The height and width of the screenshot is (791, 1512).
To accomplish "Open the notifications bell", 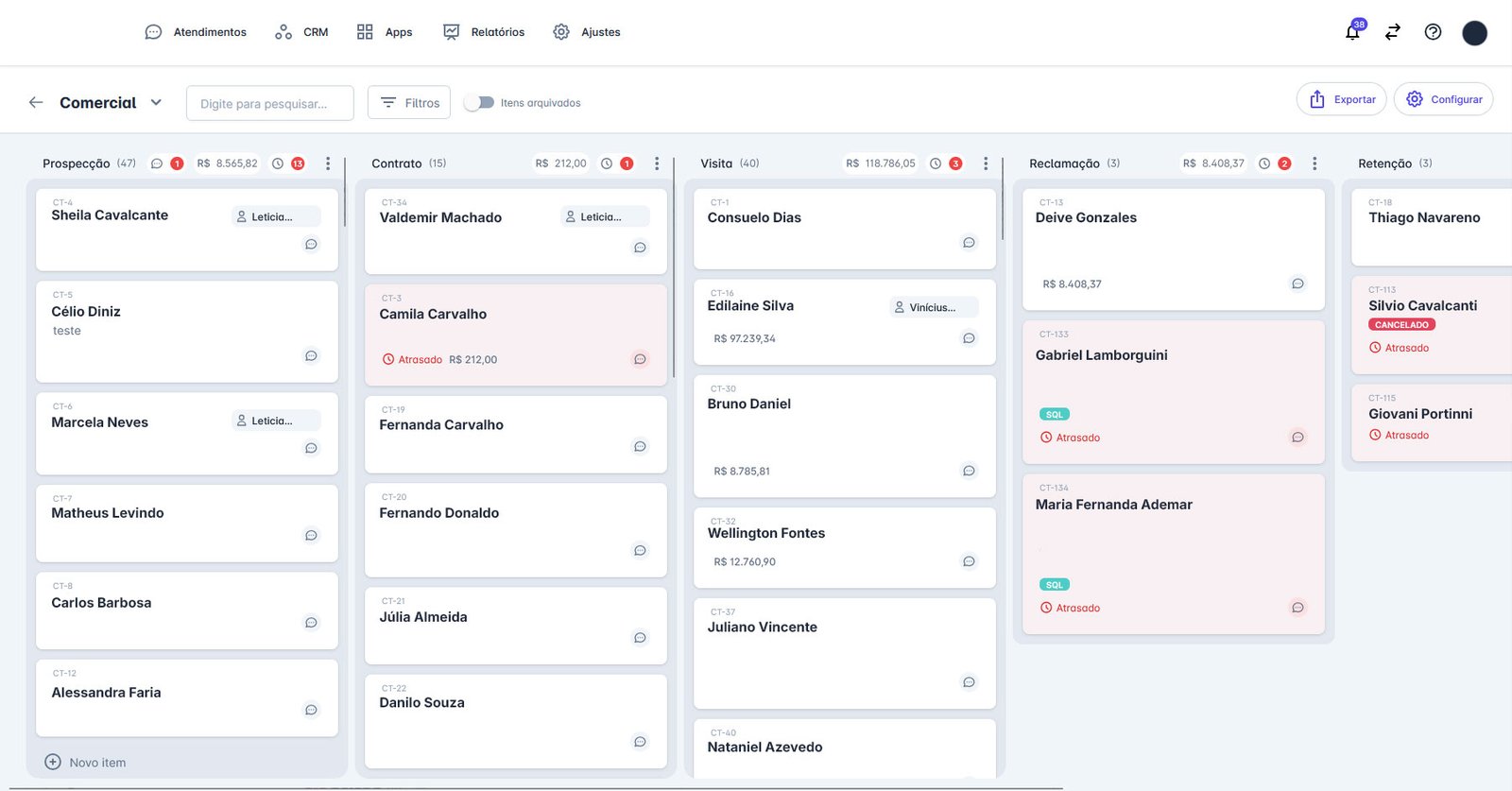I will (x=1353, y=32).
